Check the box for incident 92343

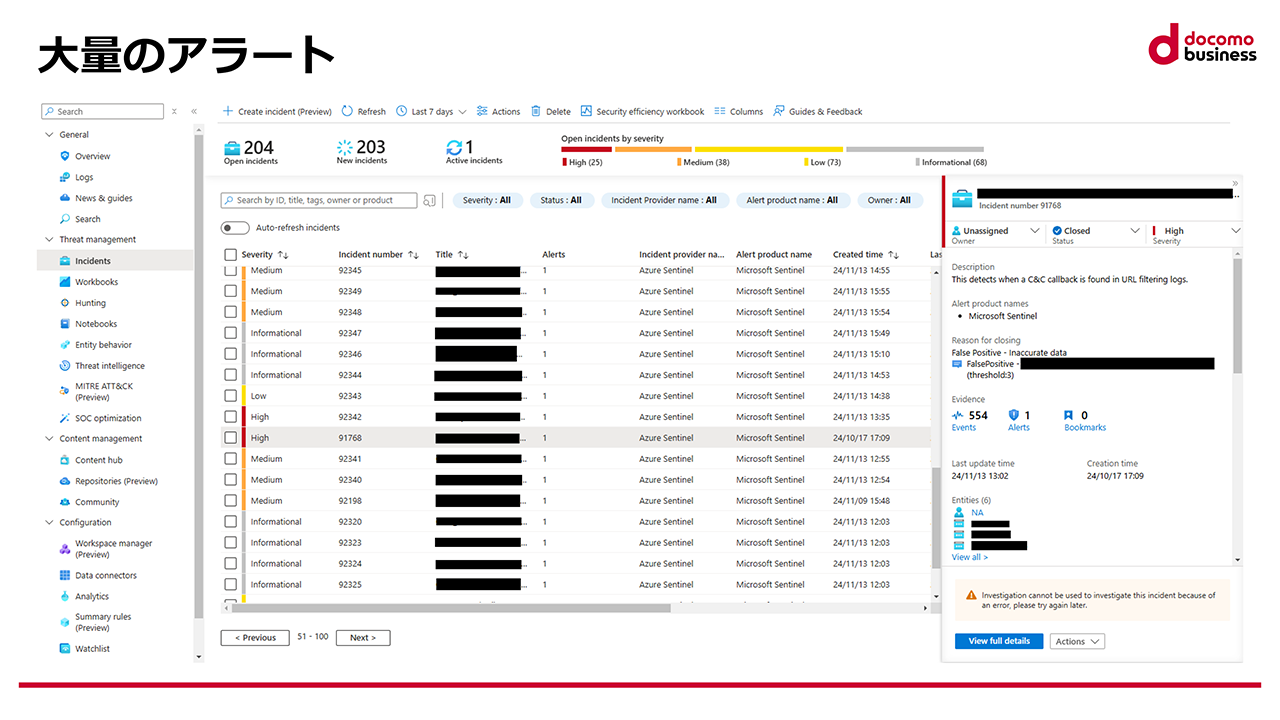[231, 396]
